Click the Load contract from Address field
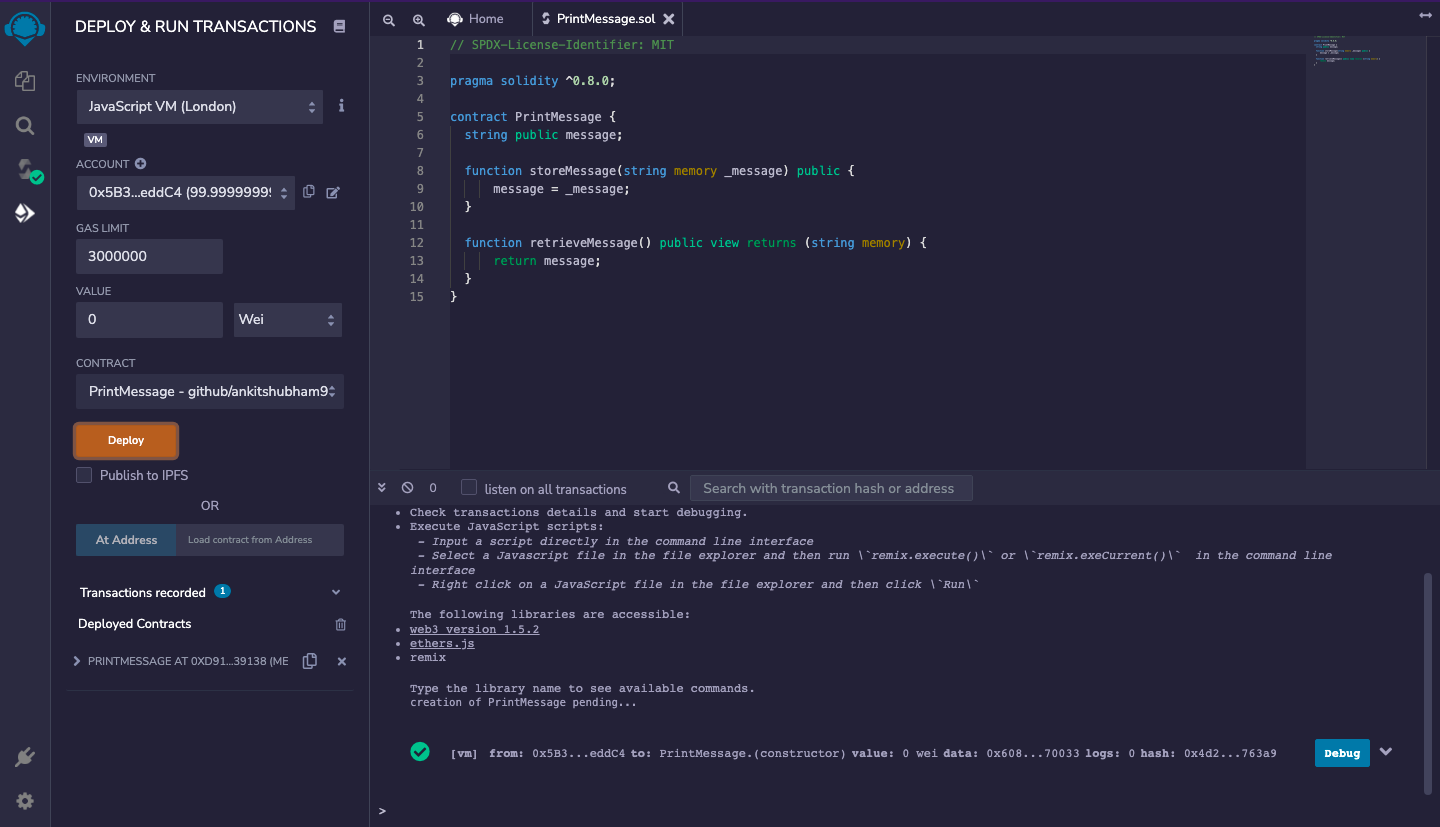 (x=260, y=540)
